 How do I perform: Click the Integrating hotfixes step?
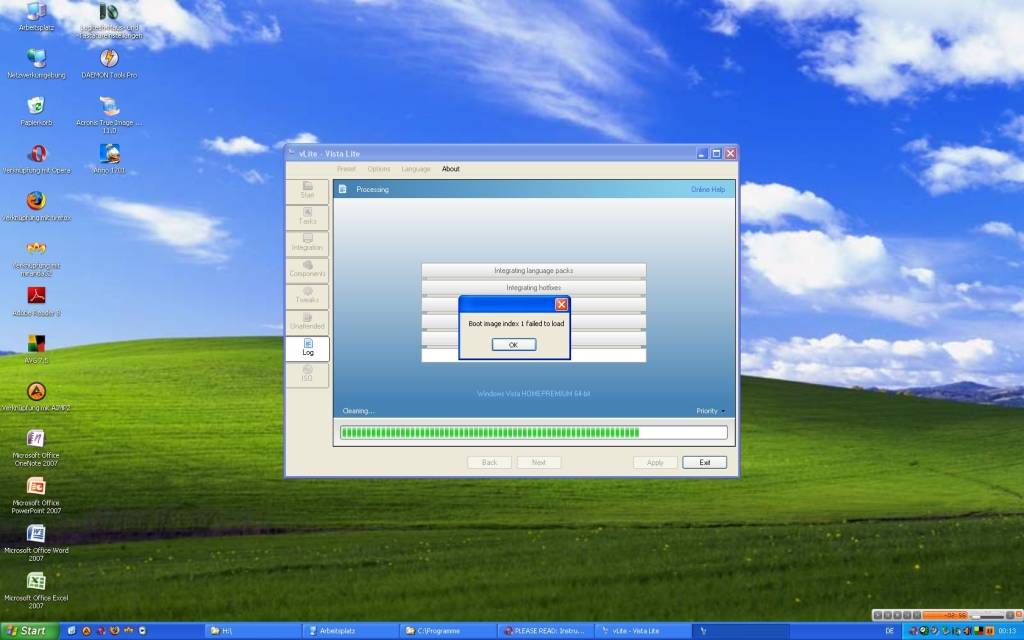(x=534, y=287)
